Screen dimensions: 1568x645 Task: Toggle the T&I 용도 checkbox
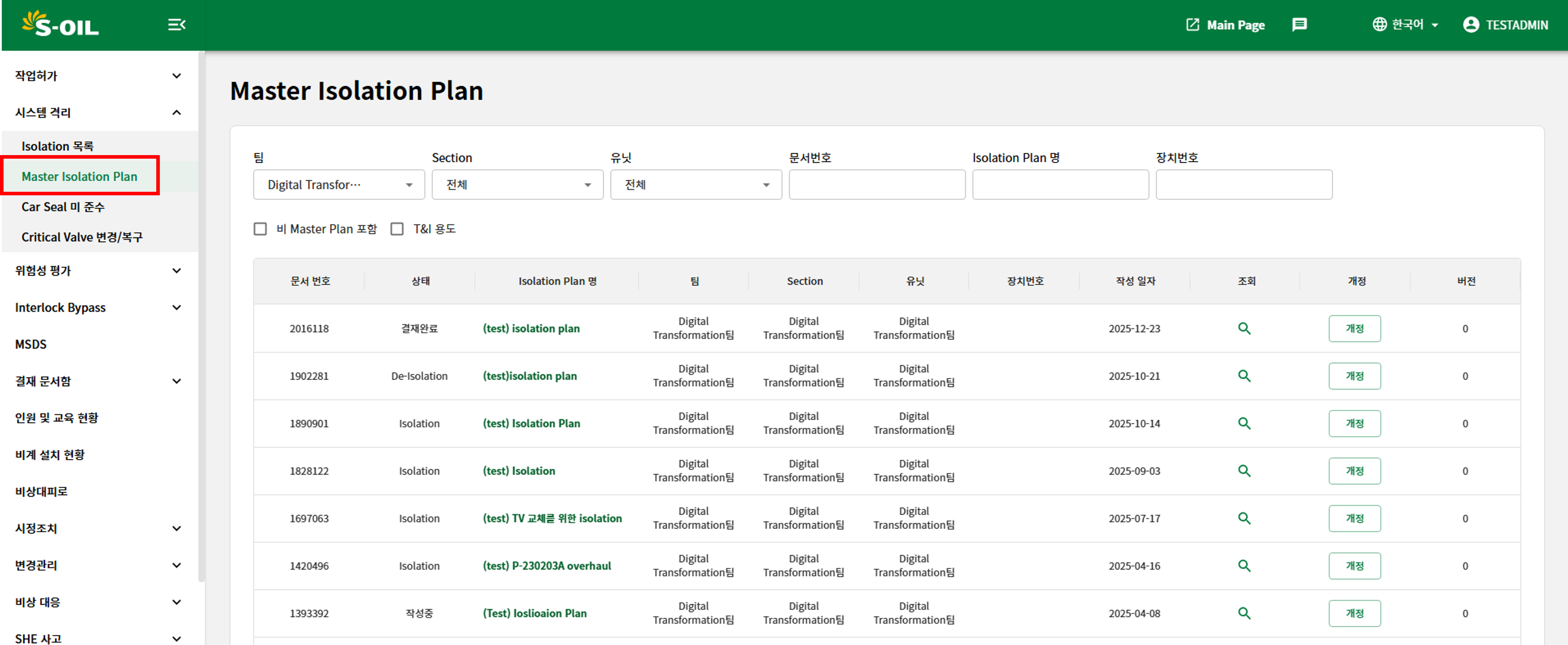click(398, 229)
